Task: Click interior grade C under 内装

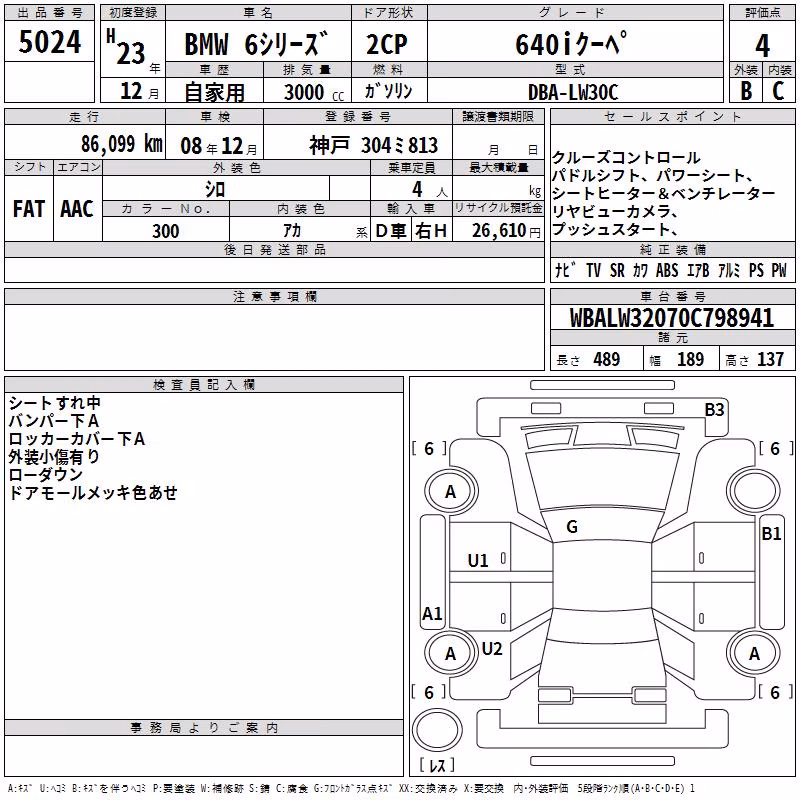Action: click(x=778, y=91)
